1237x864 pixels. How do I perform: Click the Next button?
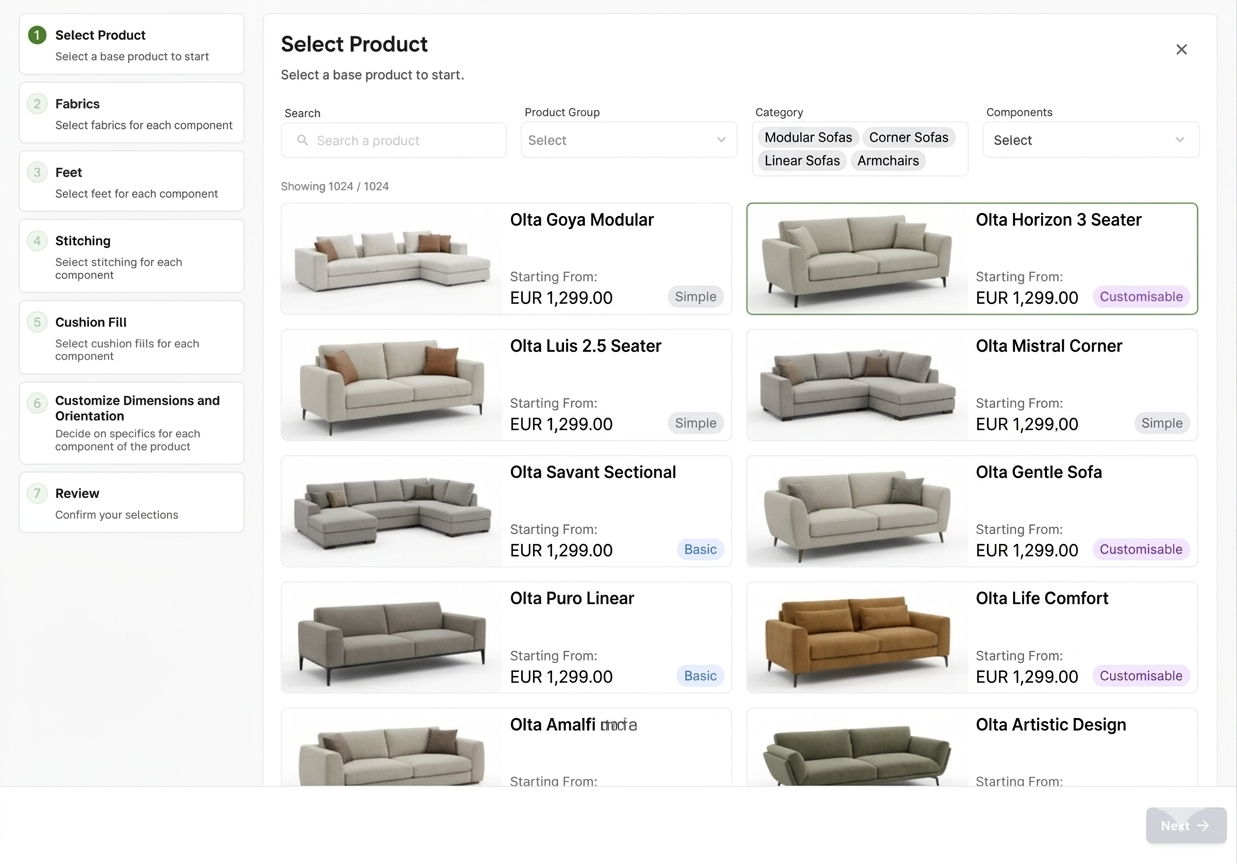pos(1186,825)
